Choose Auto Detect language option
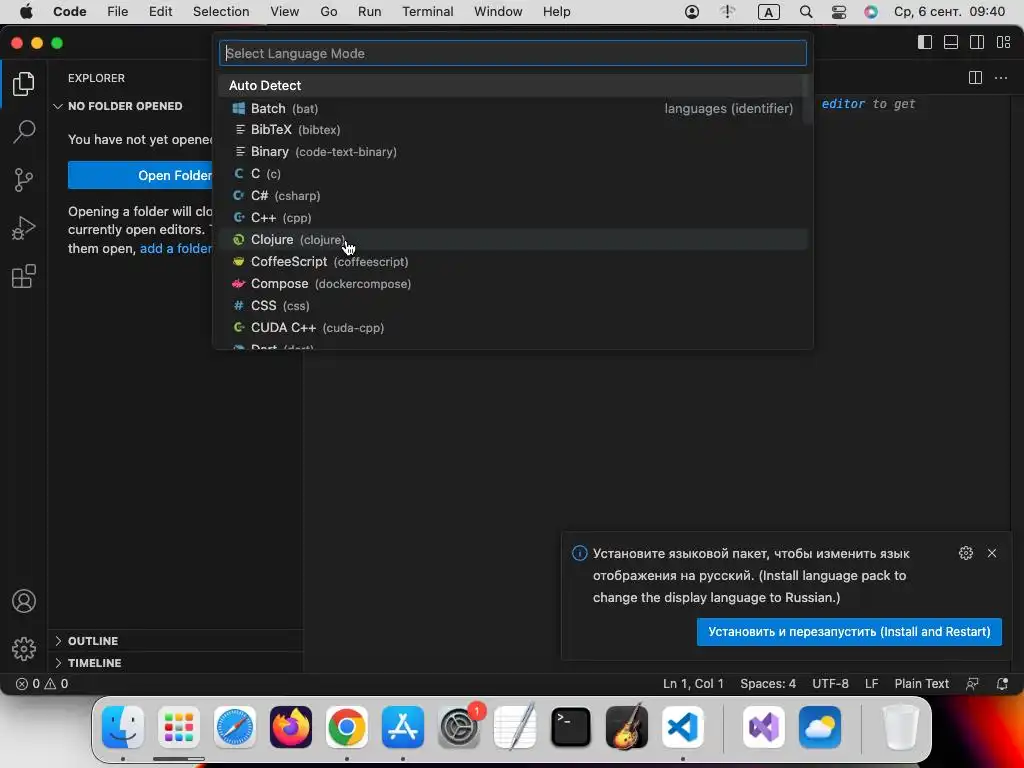 tap(512, 86)
